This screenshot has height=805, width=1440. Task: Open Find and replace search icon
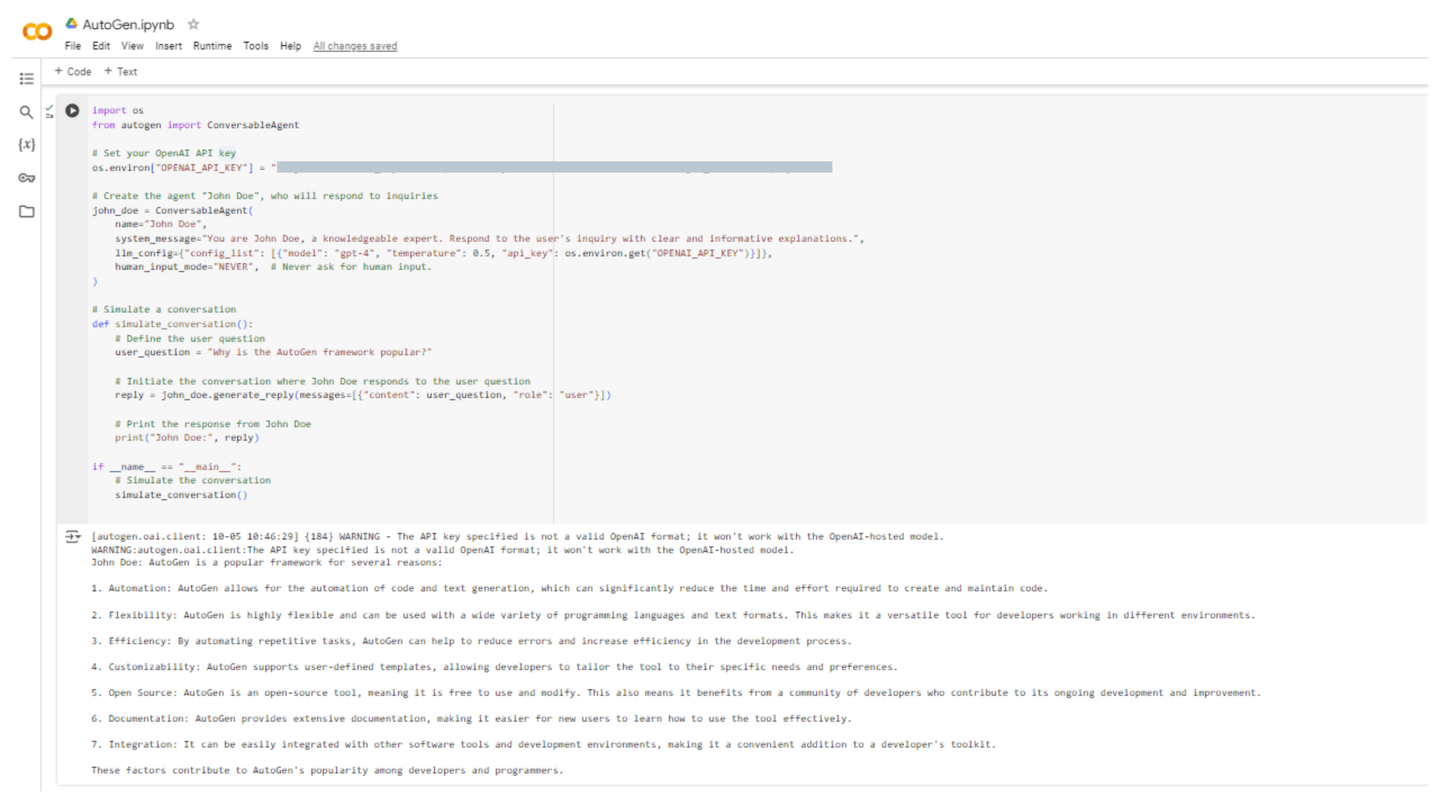point(27,112)
